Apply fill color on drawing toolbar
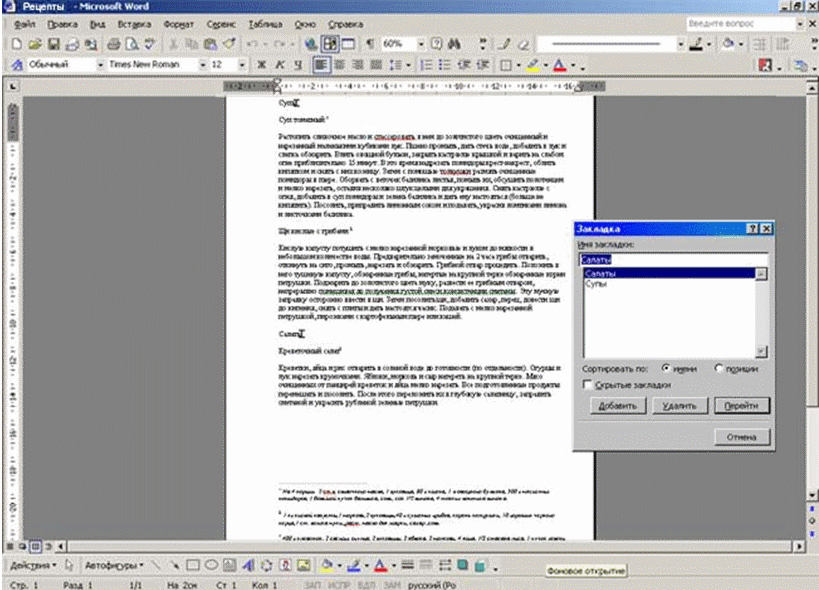The width and height of the screenshot is (819, 590). (x=327, y=565)
